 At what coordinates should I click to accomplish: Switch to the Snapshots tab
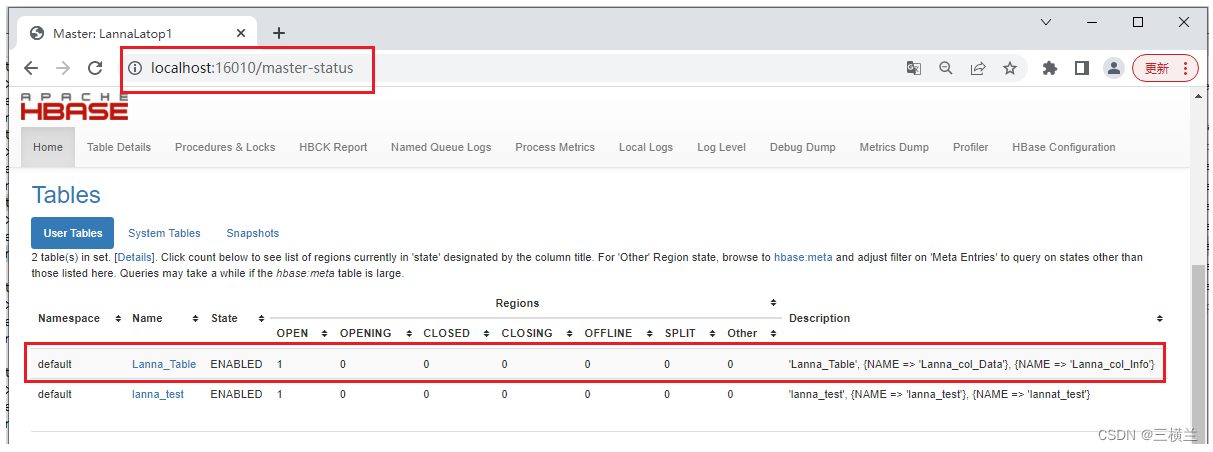(x=252, y=233)
